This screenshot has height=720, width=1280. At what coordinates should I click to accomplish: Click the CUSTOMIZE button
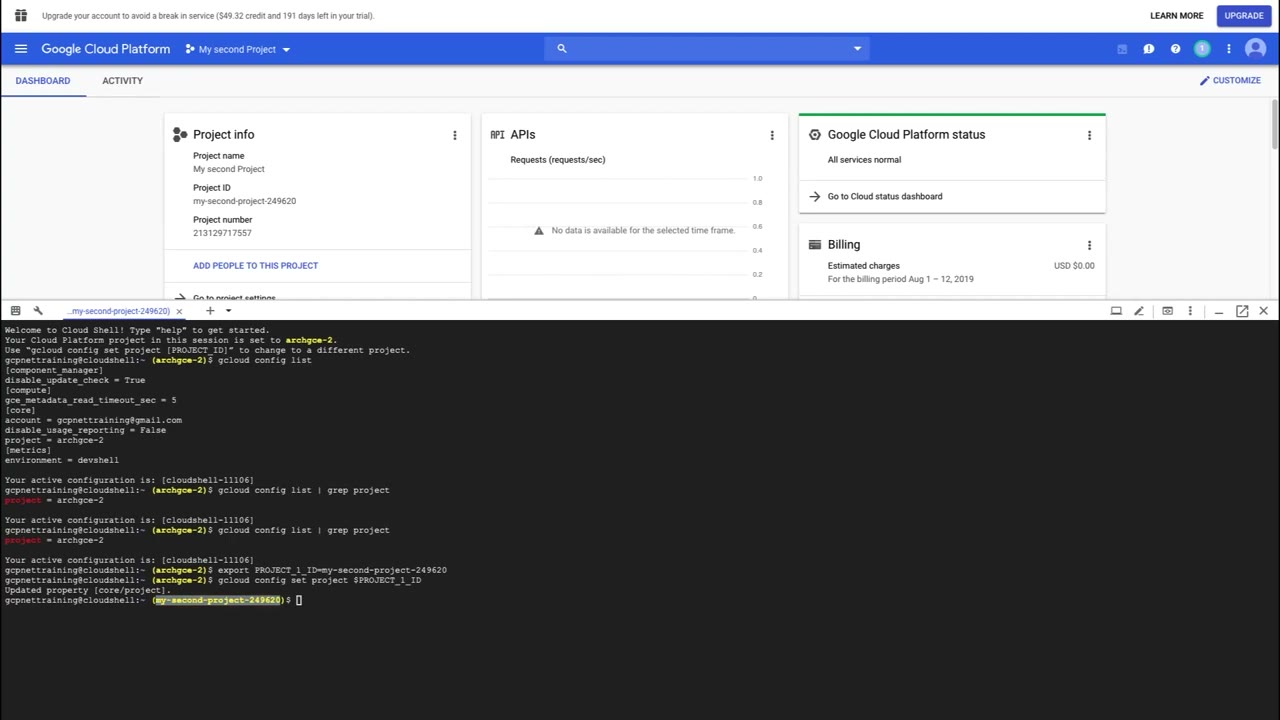[x=1230, y=81]
